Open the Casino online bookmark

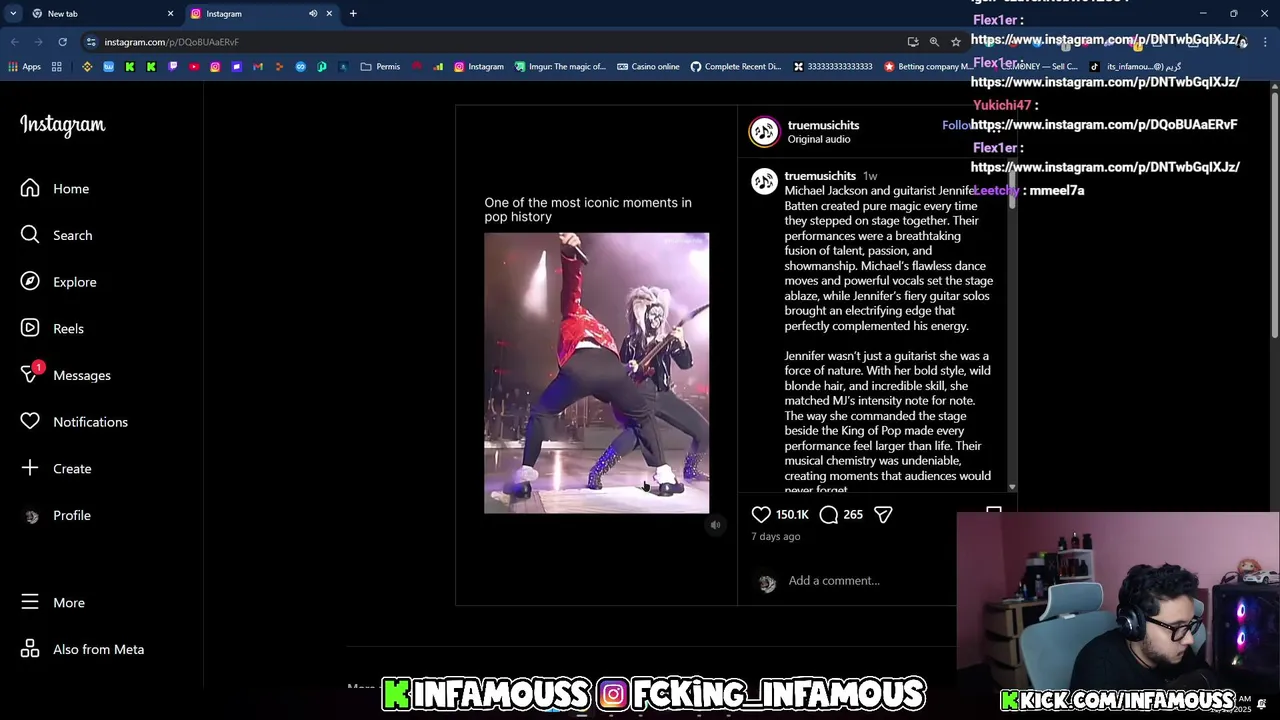[x=648, y=67]
